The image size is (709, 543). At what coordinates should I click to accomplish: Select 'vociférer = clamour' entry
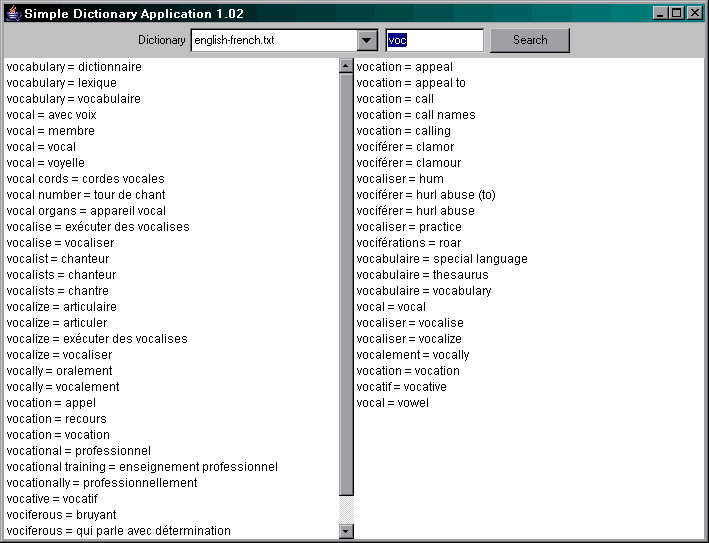409,163
